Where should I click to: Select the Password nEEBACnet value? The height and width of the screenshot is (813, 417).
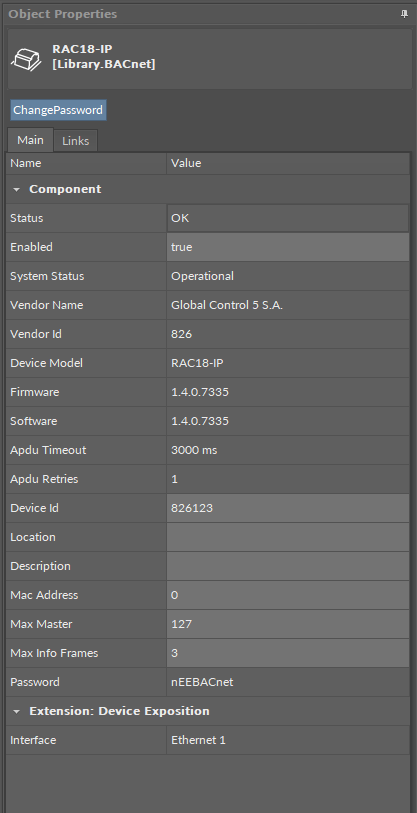(288, 682)
